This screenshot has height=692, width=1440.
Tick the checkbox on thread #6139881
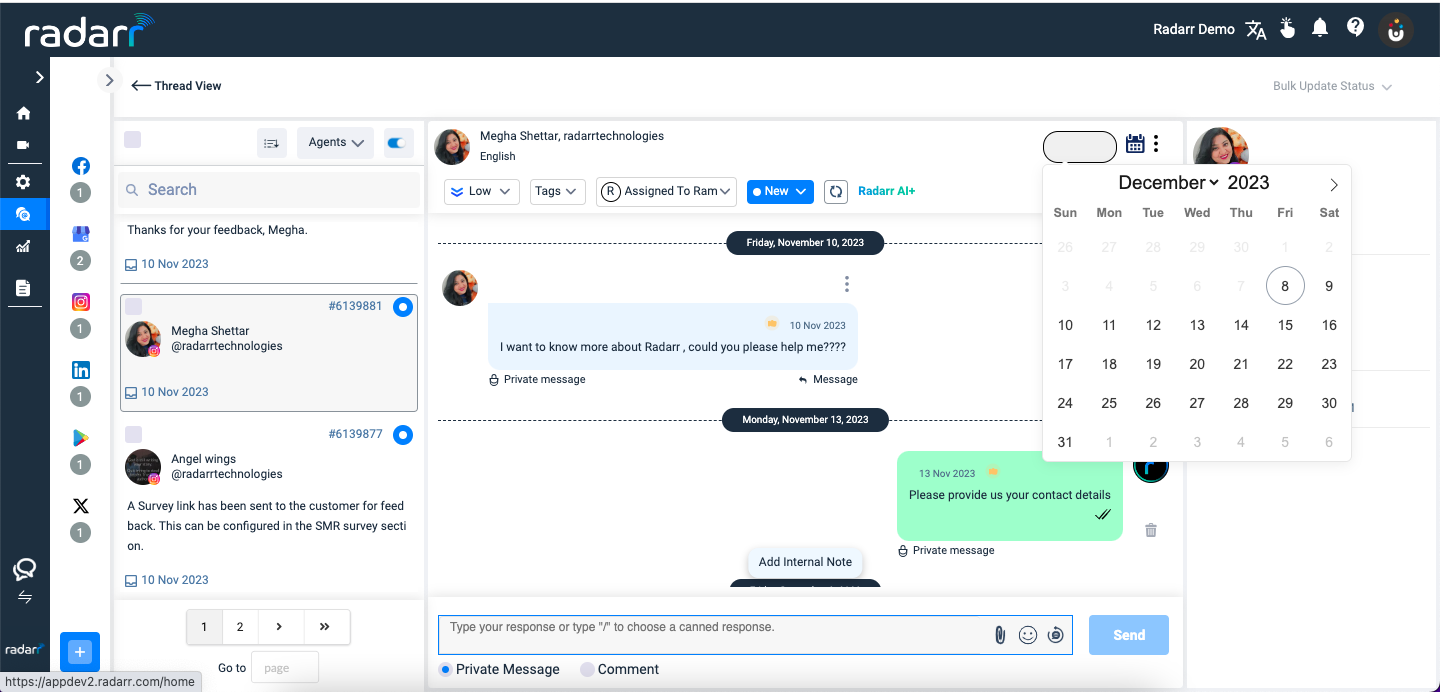click(x=133, y=306)
